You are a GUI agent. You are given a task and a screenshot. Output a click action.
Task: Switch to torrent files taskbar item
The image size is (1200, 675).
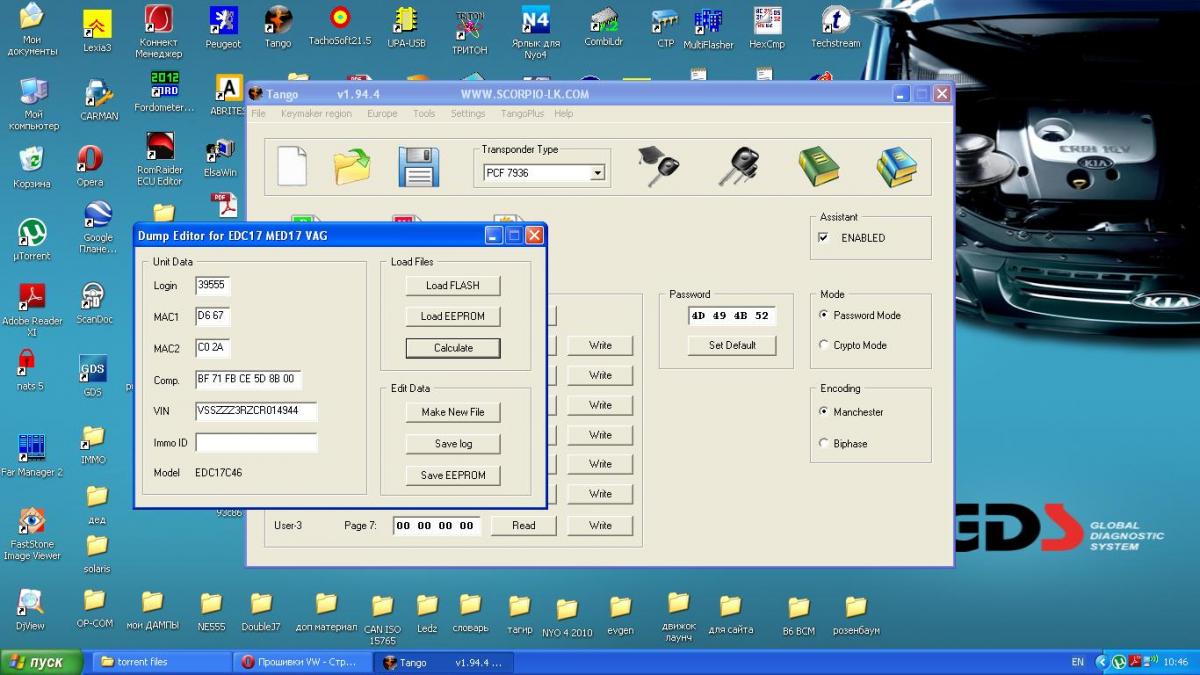coord(162,662)
